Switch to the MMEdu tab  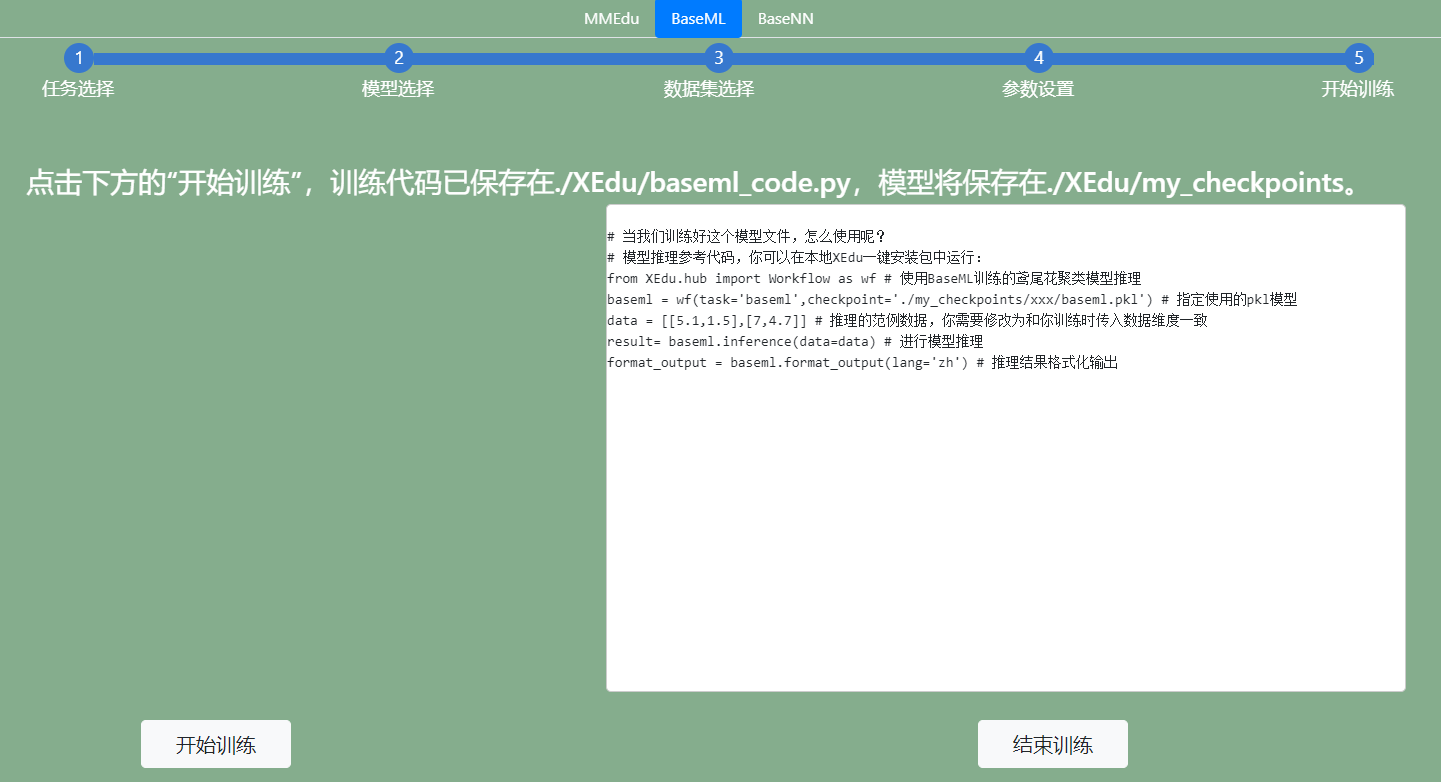(x=612, y=18)
